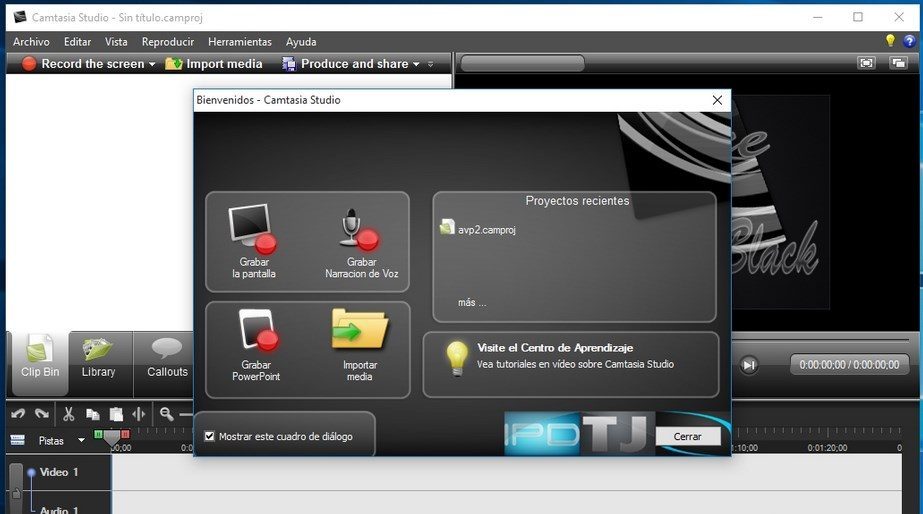Click the 0:00:00;00 time display
The height and width of the screenshot is (514, 923).
coord(849,365)
